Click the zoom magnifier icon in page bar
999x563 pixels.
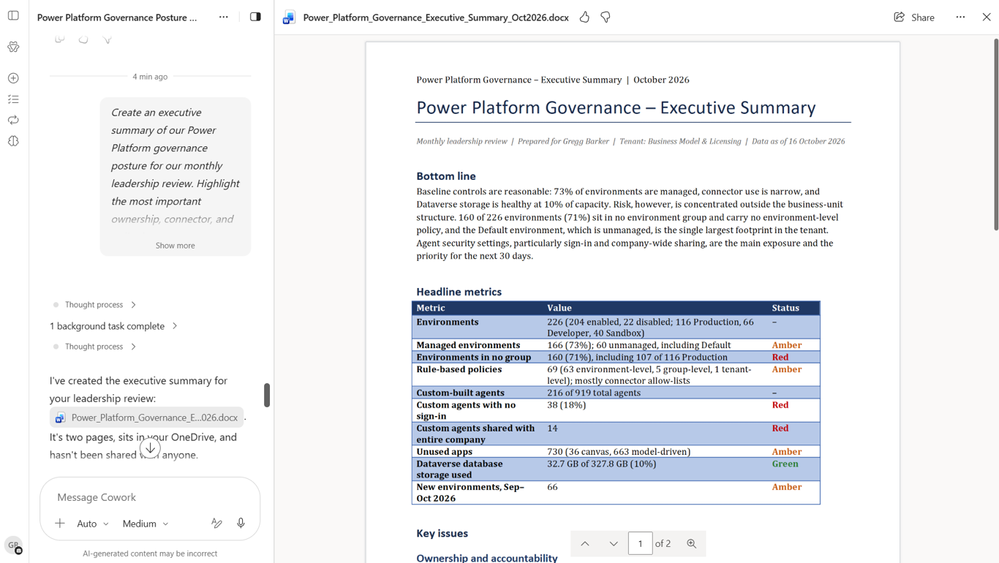(x=691, y=543)
